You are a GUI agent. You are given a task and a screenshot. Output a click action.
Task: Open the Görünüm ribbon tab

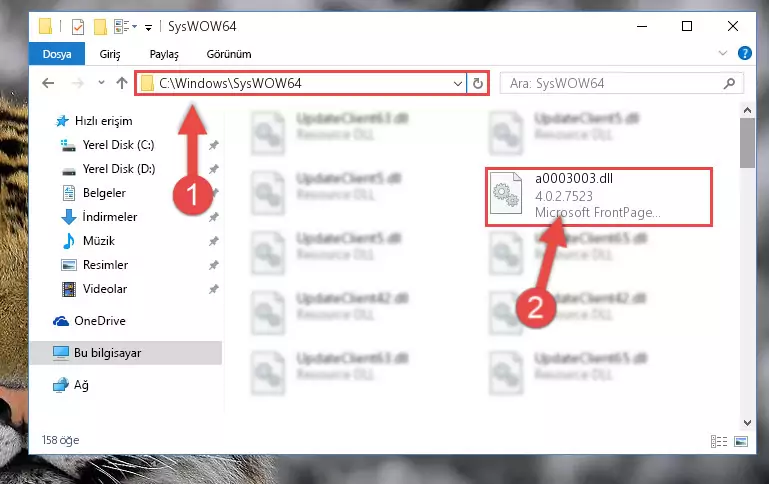click(229, 54)
